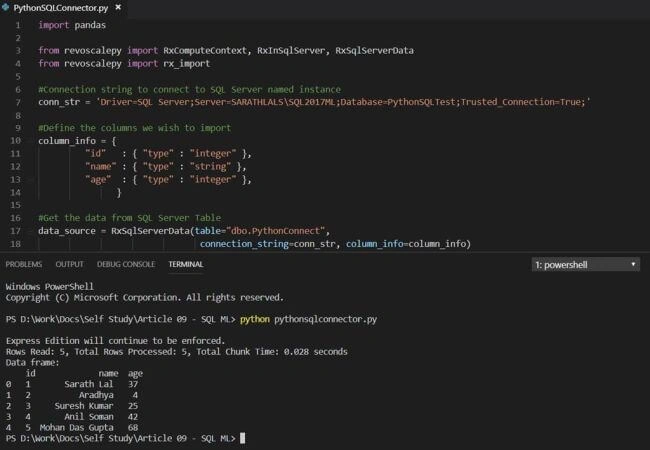Viewport: 650px width, 450px height.
Task: Switch to the OUTPUT panel tab
Action: point(70,264)
